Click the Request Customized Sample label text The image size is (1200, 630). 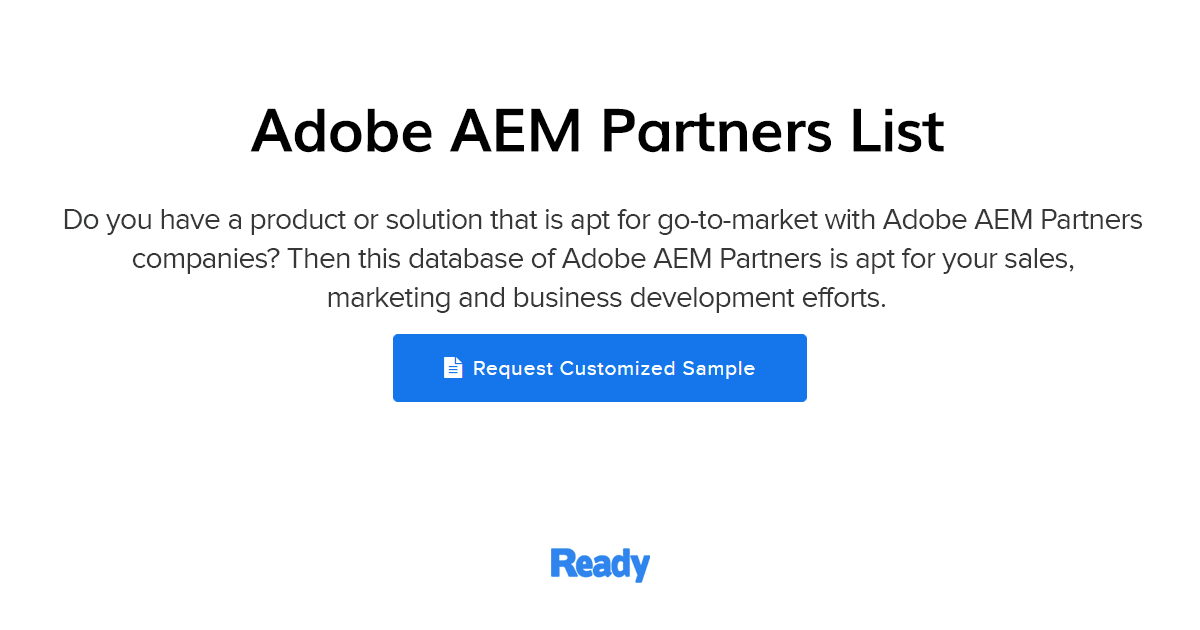coord(614,368)
